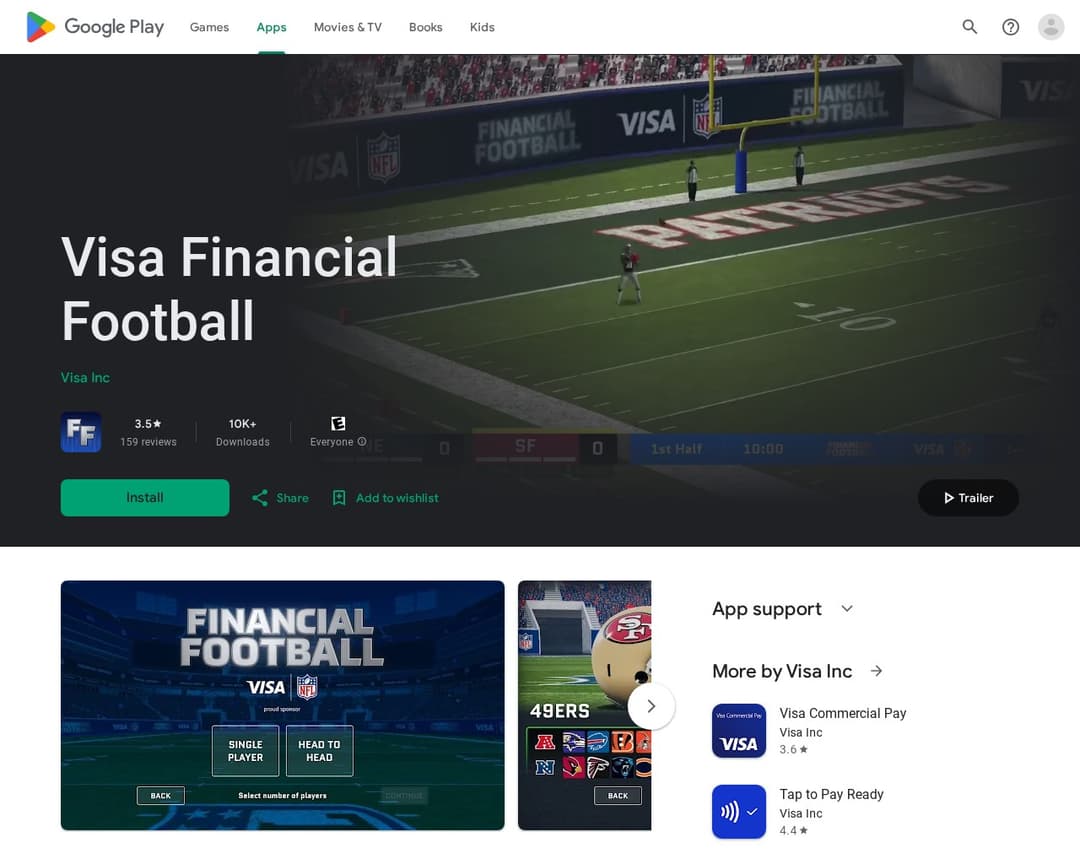The height and width of the screenshot is (864, 1080).
Task: Add Visa Financial Football to wishlist
Action: [385, 497]
